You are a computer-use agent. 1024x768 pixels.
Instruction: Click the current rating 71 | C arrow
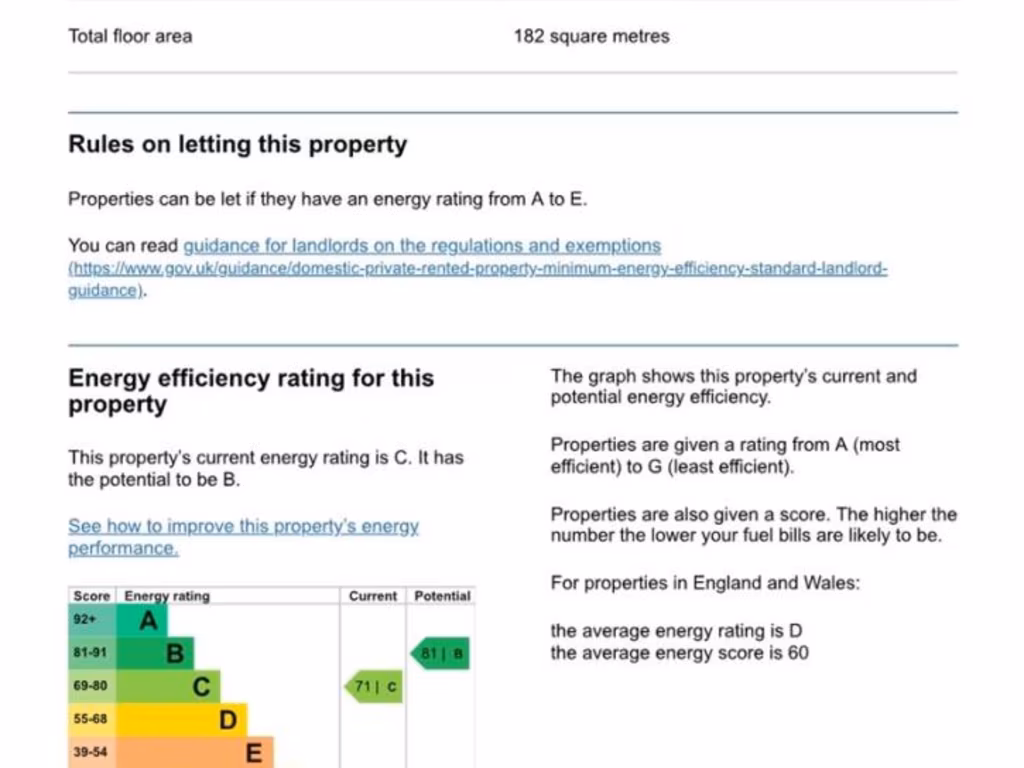pyautogui.click(x=374, y=687)
